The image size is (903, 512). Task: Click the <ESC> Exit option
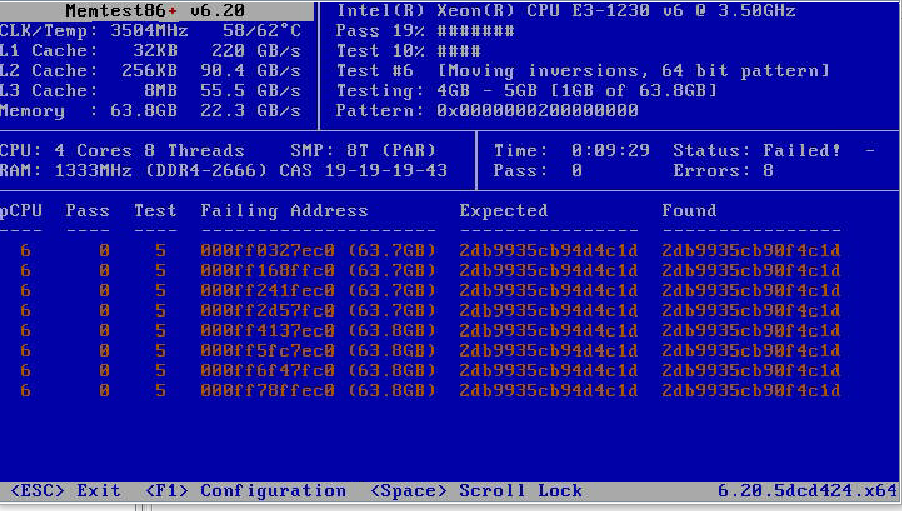coord(66,491)
